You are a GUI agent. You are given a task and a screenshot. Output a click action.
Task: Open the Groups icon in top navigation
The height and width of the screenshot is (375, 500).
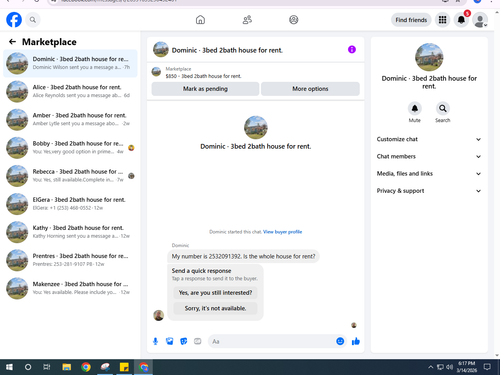coord(294,20)
